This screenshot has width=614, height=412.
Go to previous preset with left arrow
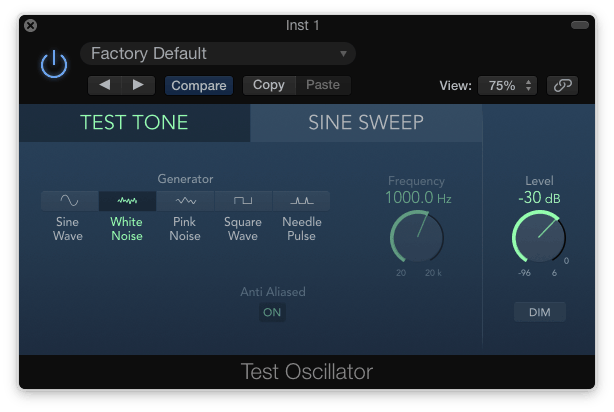click(x=105, y=85)
